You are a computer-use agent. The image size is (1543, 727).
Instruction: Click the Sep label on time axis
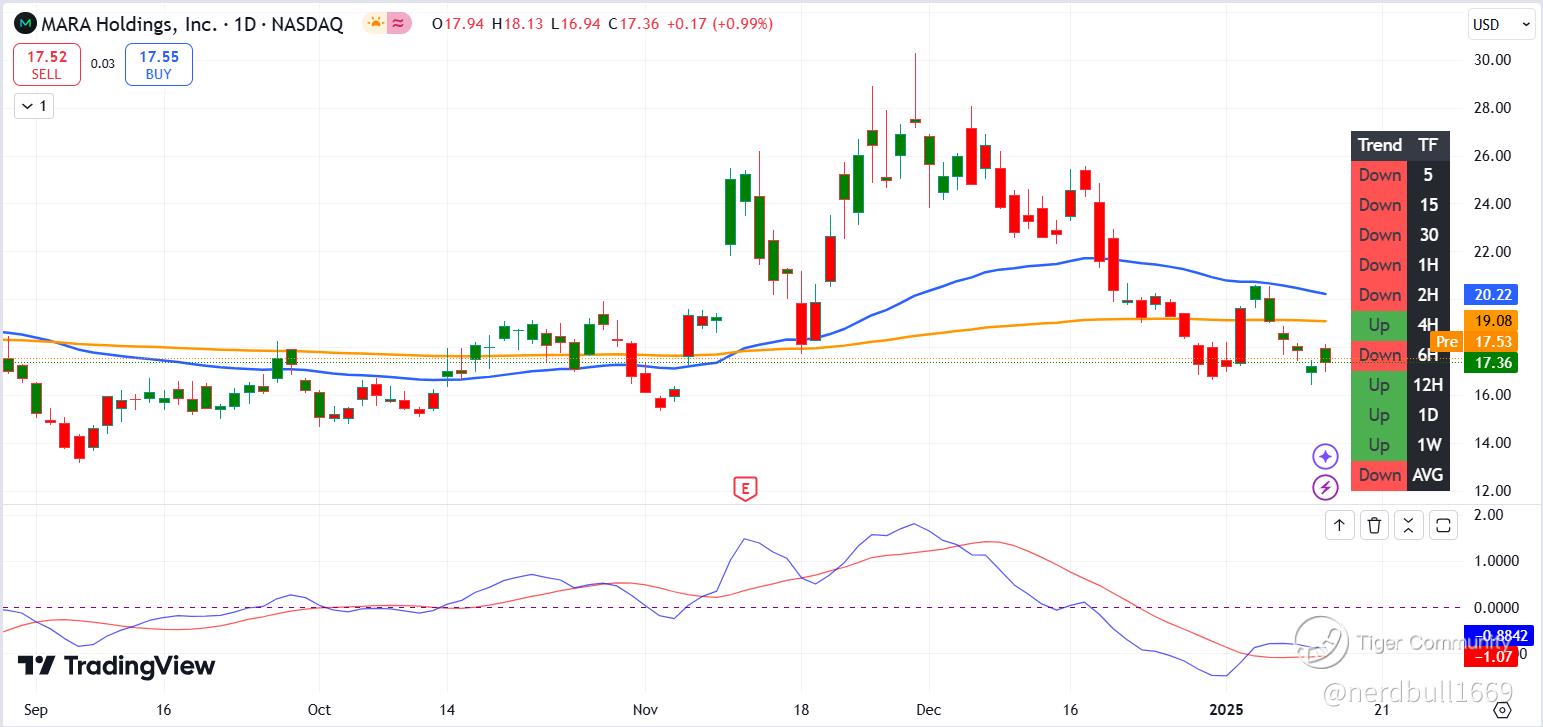point(35,709)
